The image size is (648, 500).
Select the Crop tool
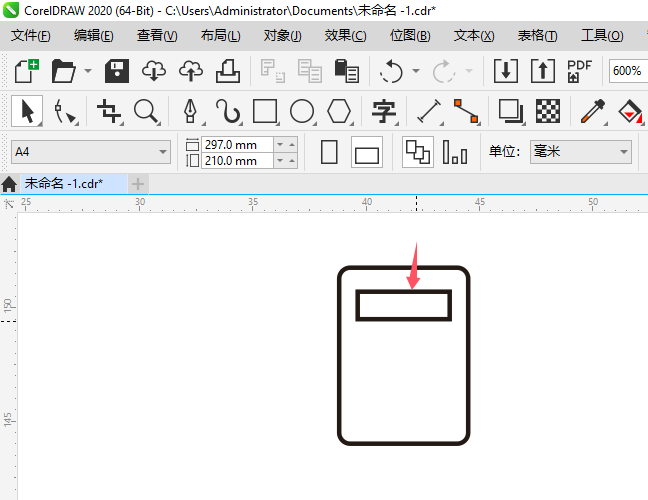coord(109,111)
